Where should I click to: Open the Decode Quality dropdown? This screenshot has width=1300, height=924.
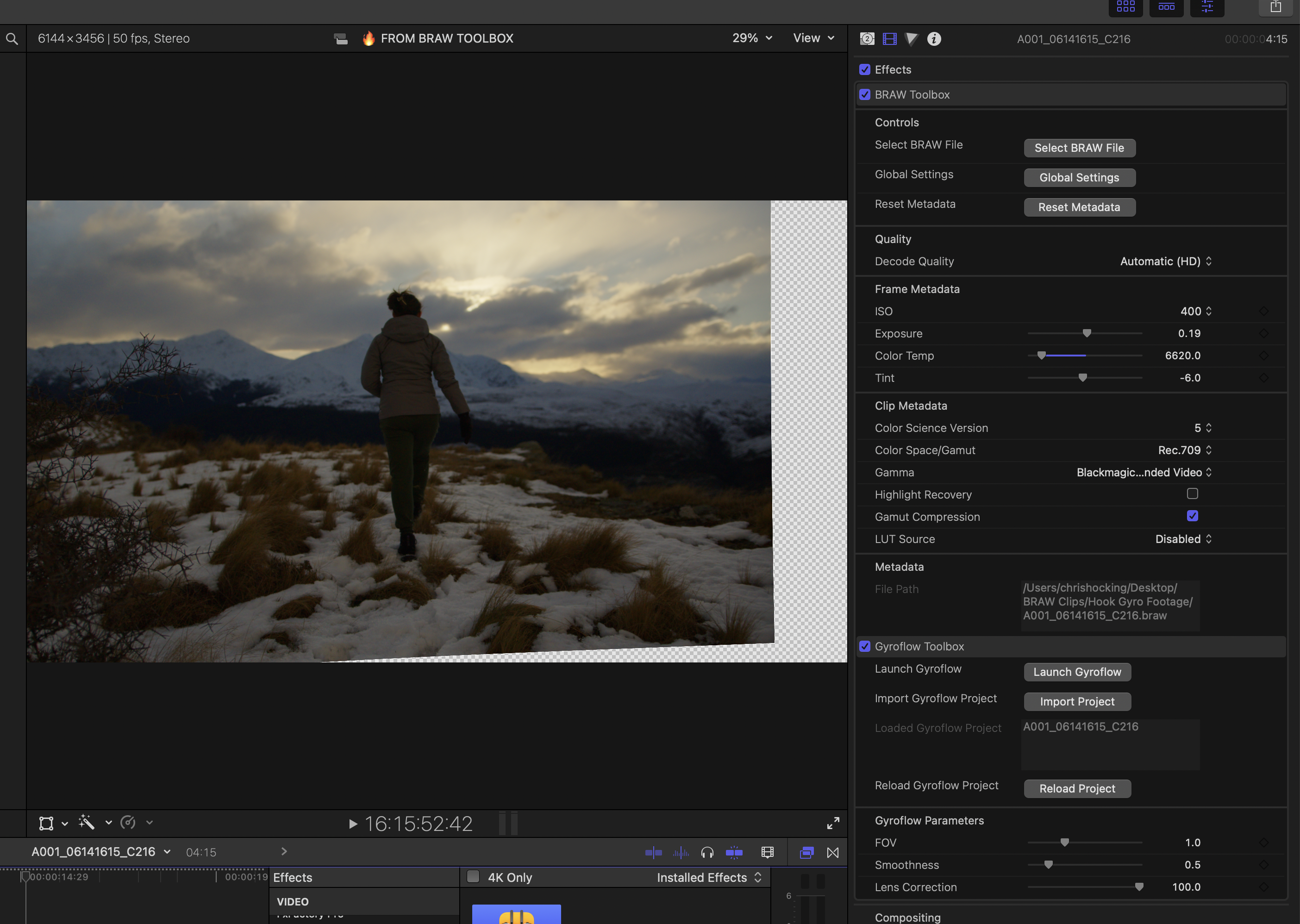1165,261
